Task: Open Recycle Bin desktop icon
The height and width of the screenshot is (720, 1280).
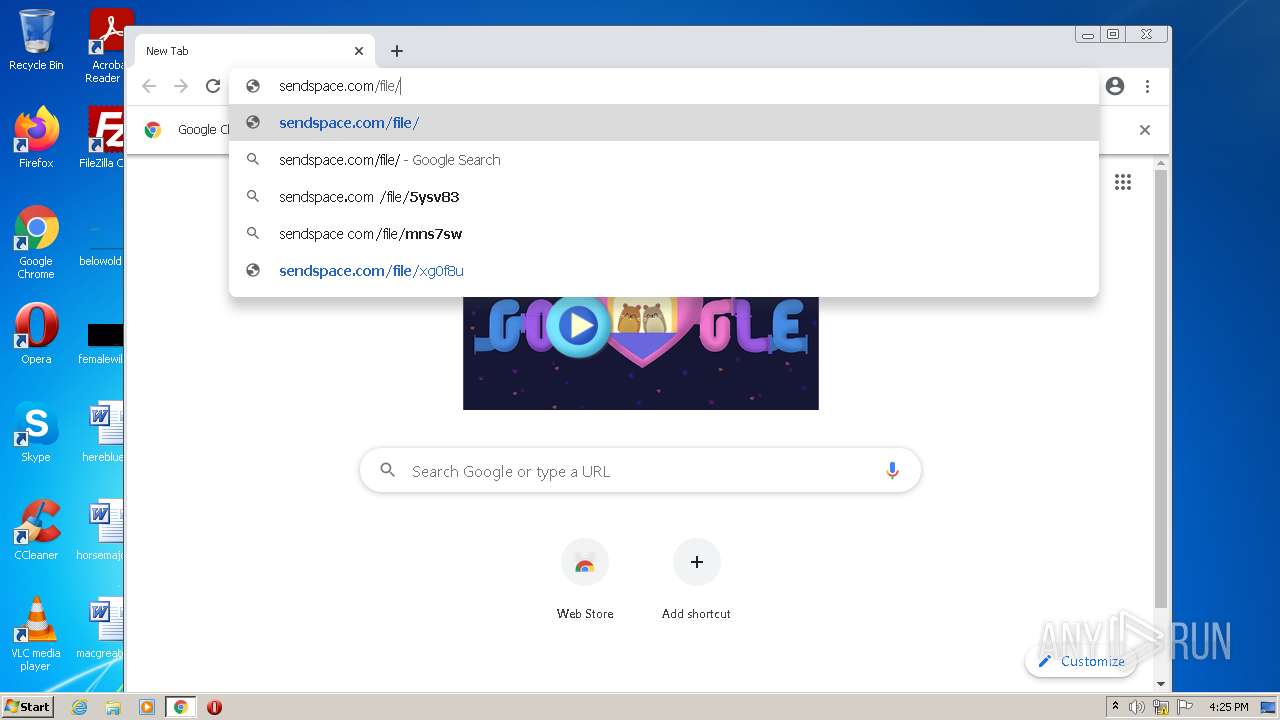Action: [36, 40]
